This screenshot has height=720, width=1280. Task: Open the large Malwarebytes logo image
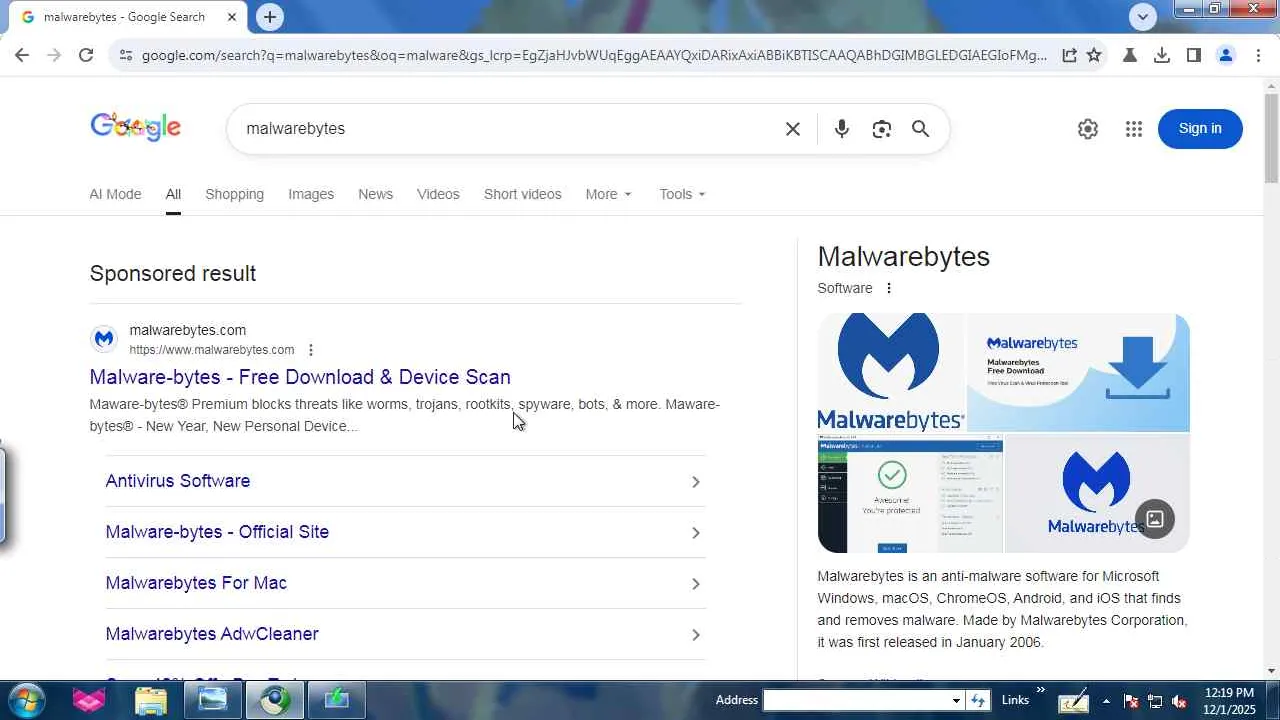[x=891, y=372]
